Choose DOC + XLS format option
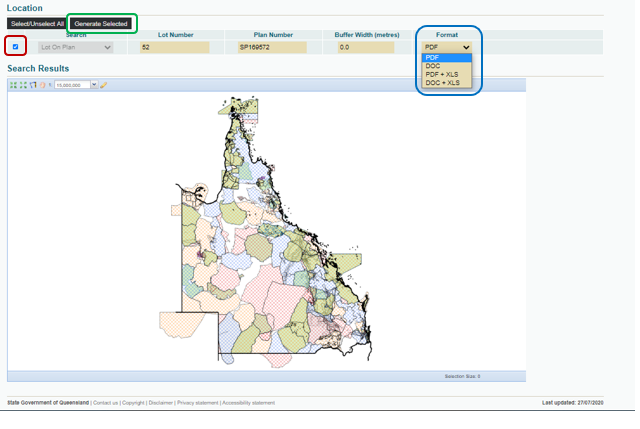The height and width of the screenshot is (429, 640). click(x=447, y=82)
